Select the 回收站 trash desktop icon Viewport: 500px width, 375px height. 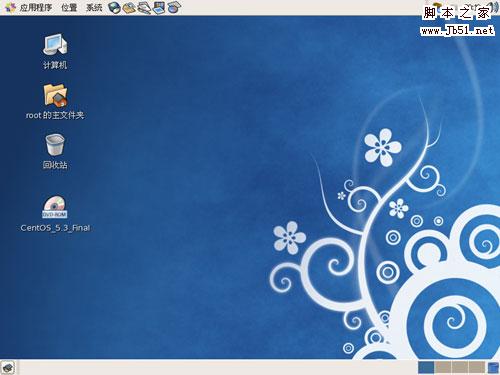55,151
